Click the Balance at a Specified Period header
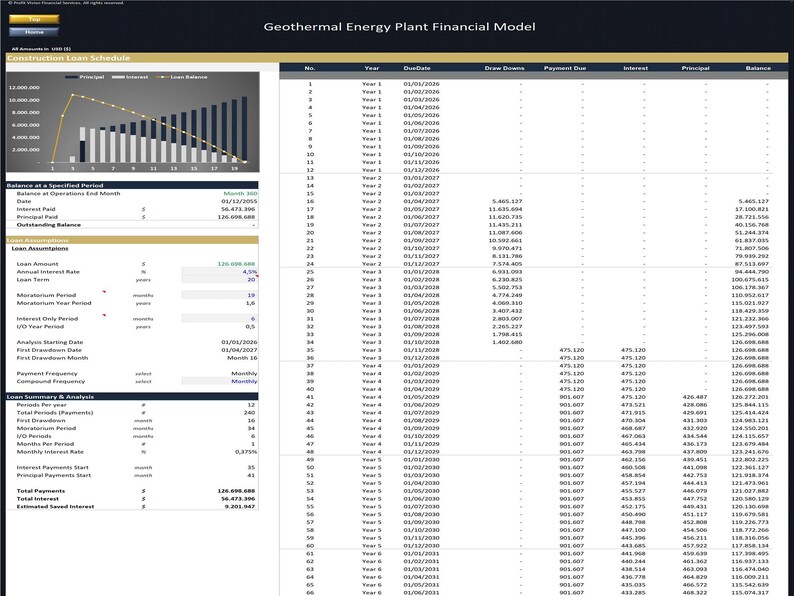Image resolution: width=794 pixels, height=596 pixels. pyautogui.click(x=132, y=185)
